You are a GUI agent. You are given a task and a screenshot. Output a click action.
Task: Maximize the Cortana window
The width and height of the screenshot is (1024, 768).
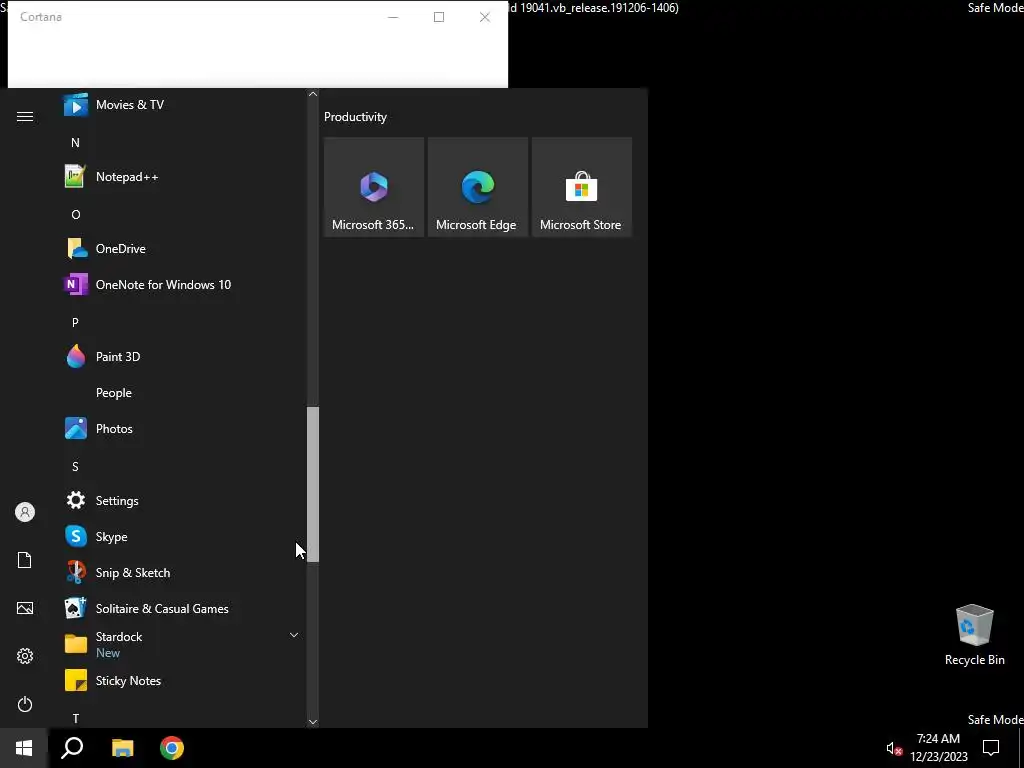tap(439, 17)
